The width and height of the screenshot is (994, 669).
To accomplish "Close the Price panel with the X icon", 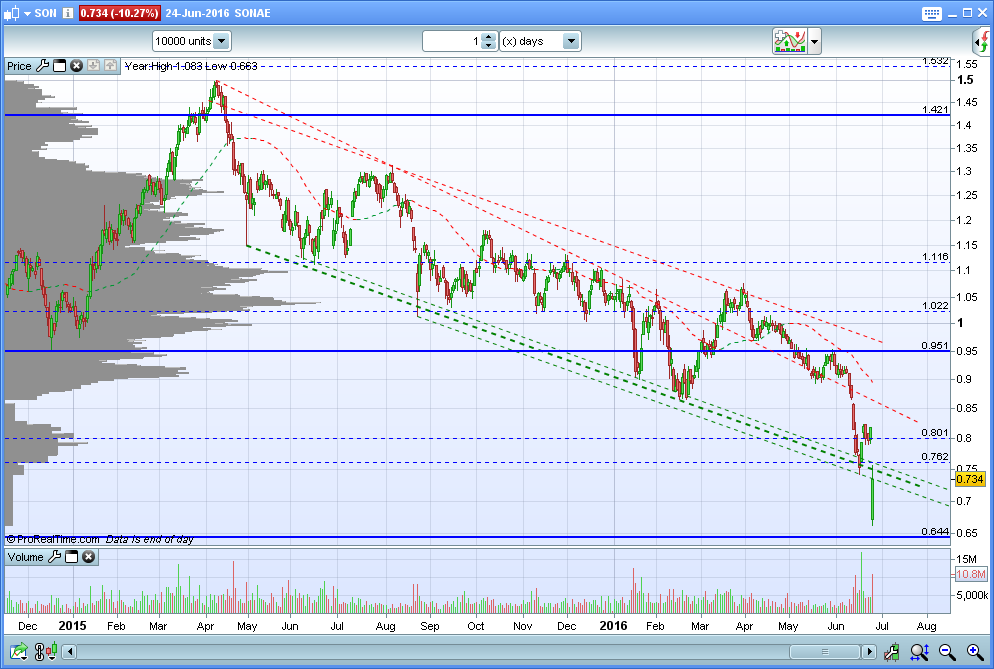I will click(76, 66).
